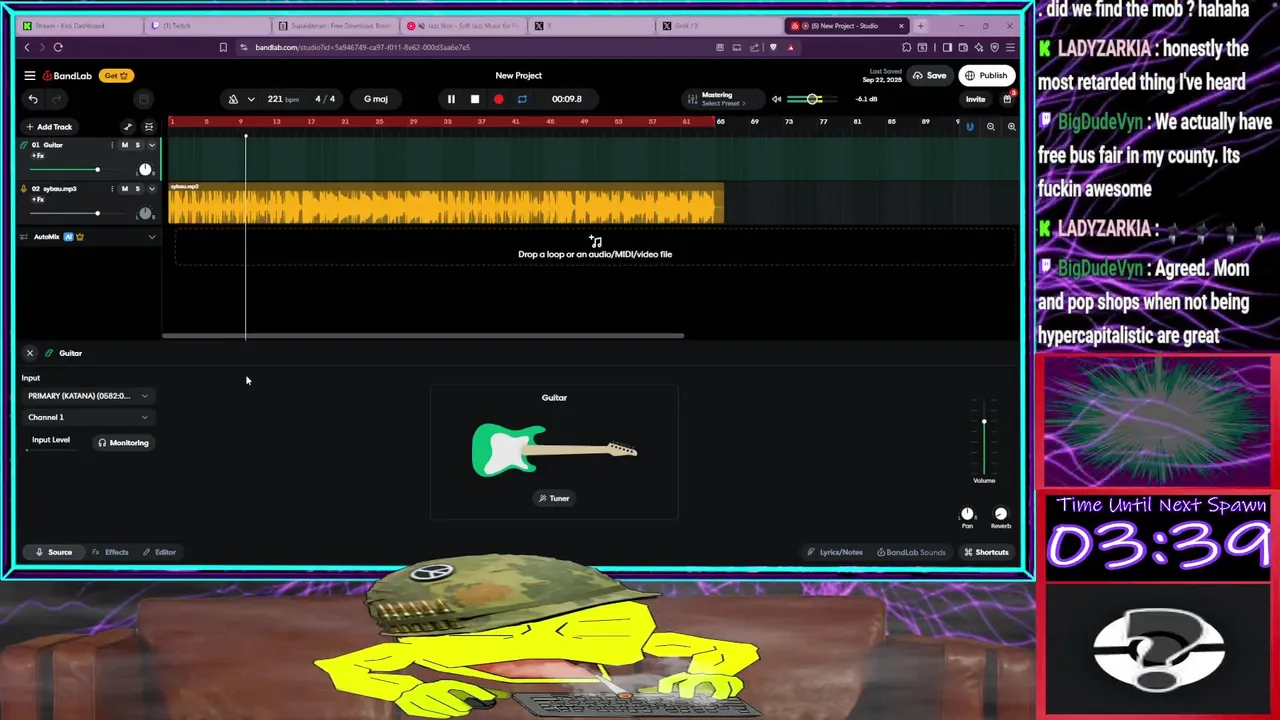Click the sybau.mp3 track microphone icon
The image size is (1280, 720).
point(24,189)
